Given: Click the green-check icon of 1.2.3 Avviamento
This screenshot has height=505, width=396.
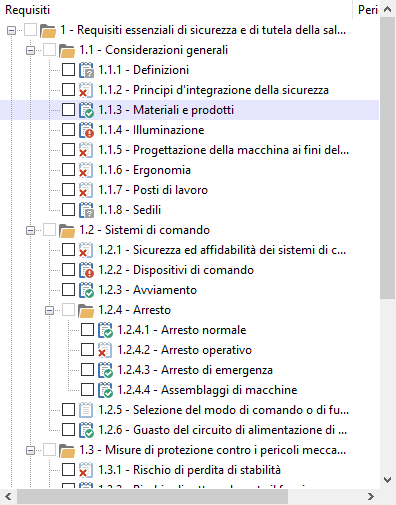Looking at the screenshot, I should click(86, 290).
